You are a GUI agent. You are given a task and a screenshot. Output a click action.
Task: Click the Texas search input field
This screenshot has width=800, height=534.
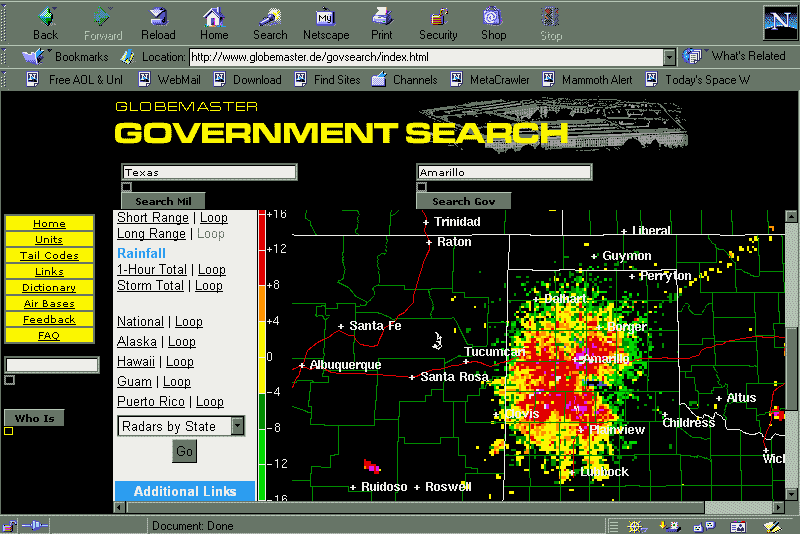click(x=209, y=172)
